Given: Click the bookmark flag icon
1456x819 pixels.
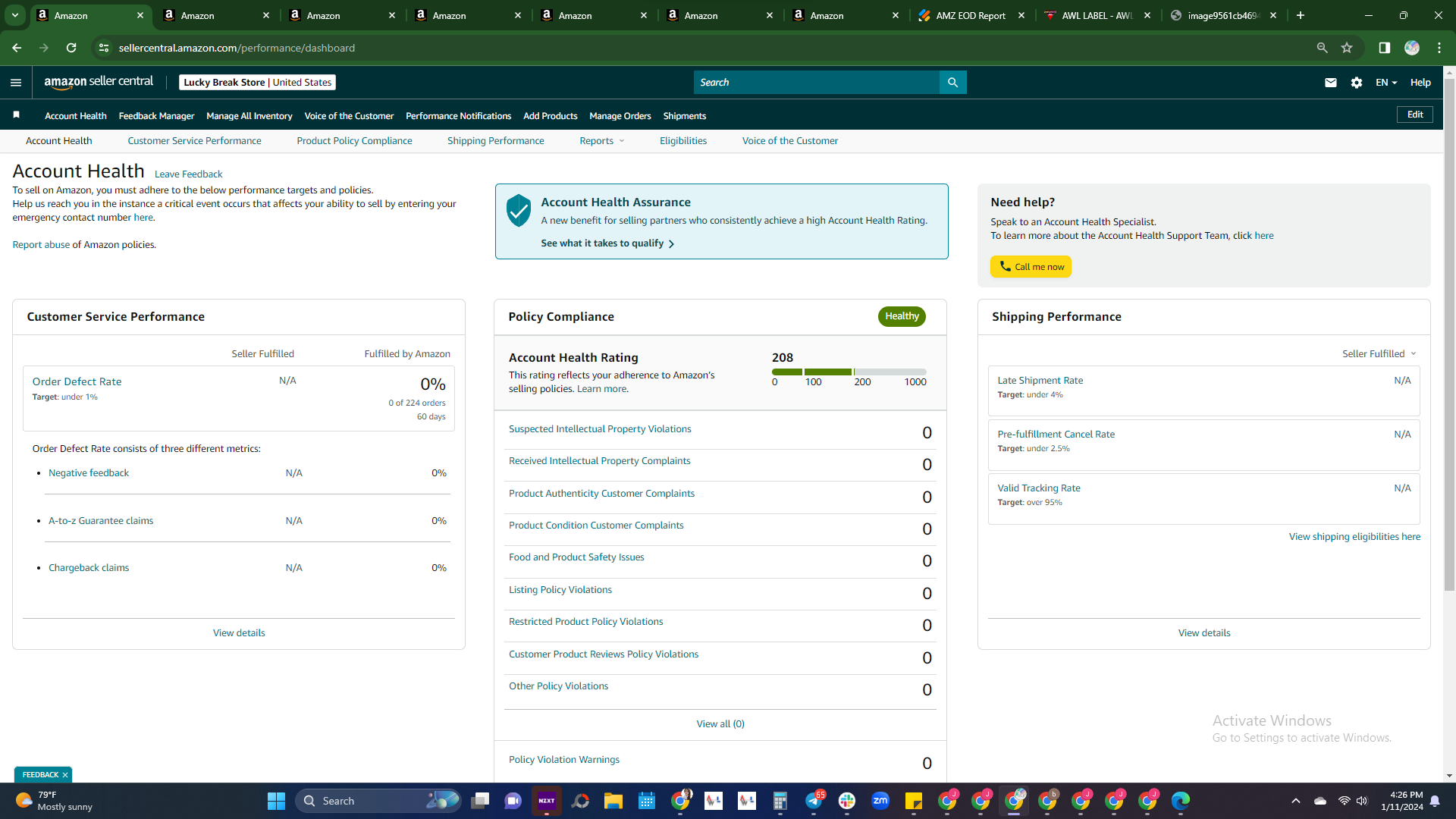Looking at the screenshot, I should pos(16,115).
